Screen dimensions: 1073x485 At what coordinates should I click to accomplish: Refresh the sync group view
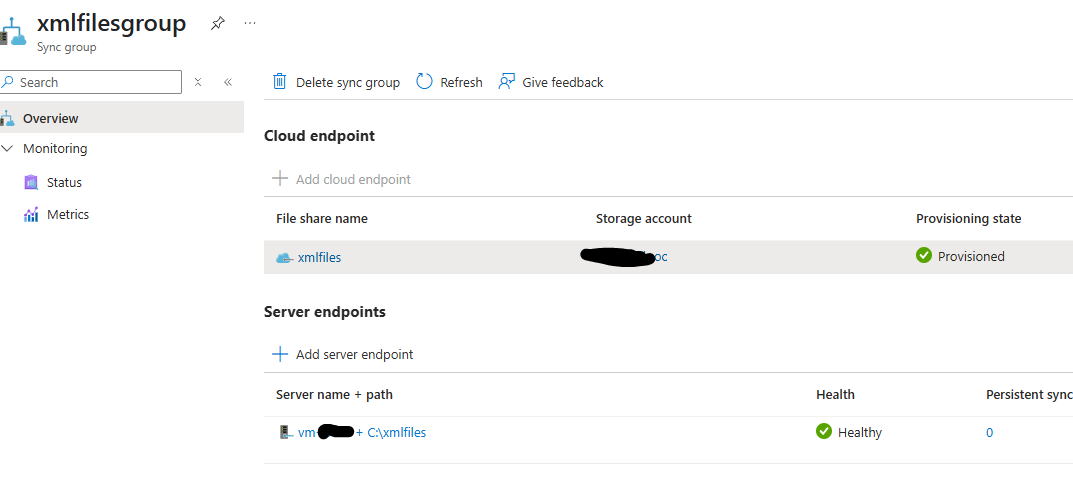(449, 82)
